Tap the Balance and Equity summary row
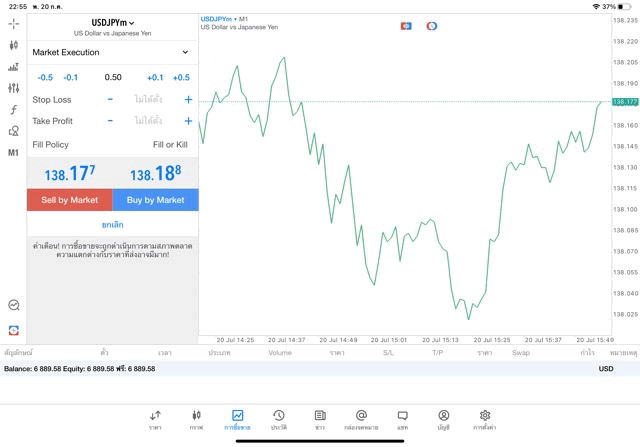640x447 pixels. pos(320,369)
